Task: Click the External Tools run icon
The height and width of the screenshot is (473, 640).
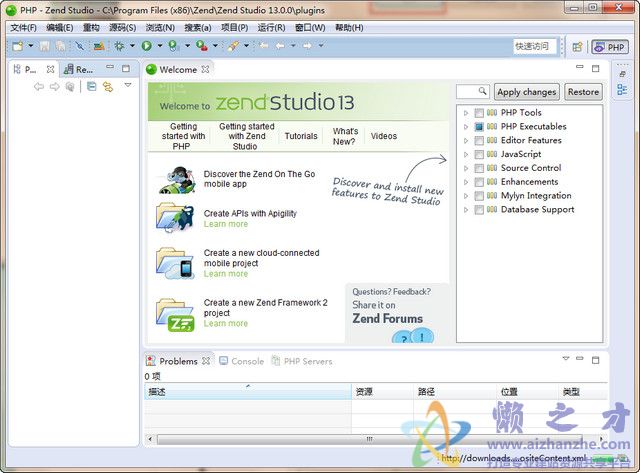Action: point(201,46)
